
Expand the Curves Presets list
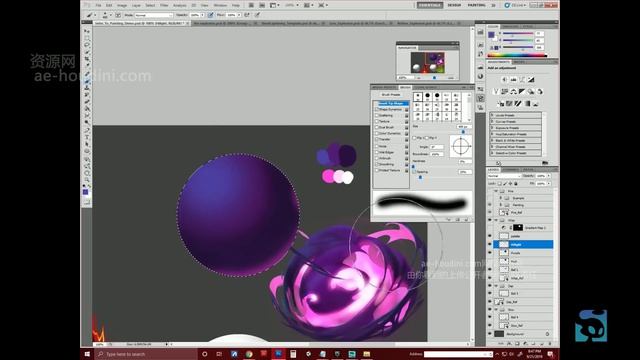(492, 122)
